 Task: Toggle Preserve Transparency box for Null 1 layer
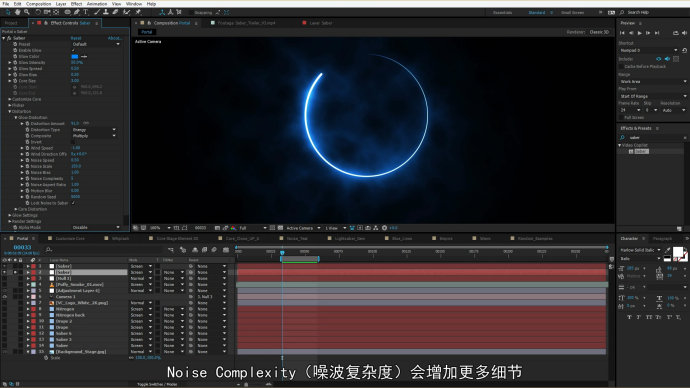[158, 278]
